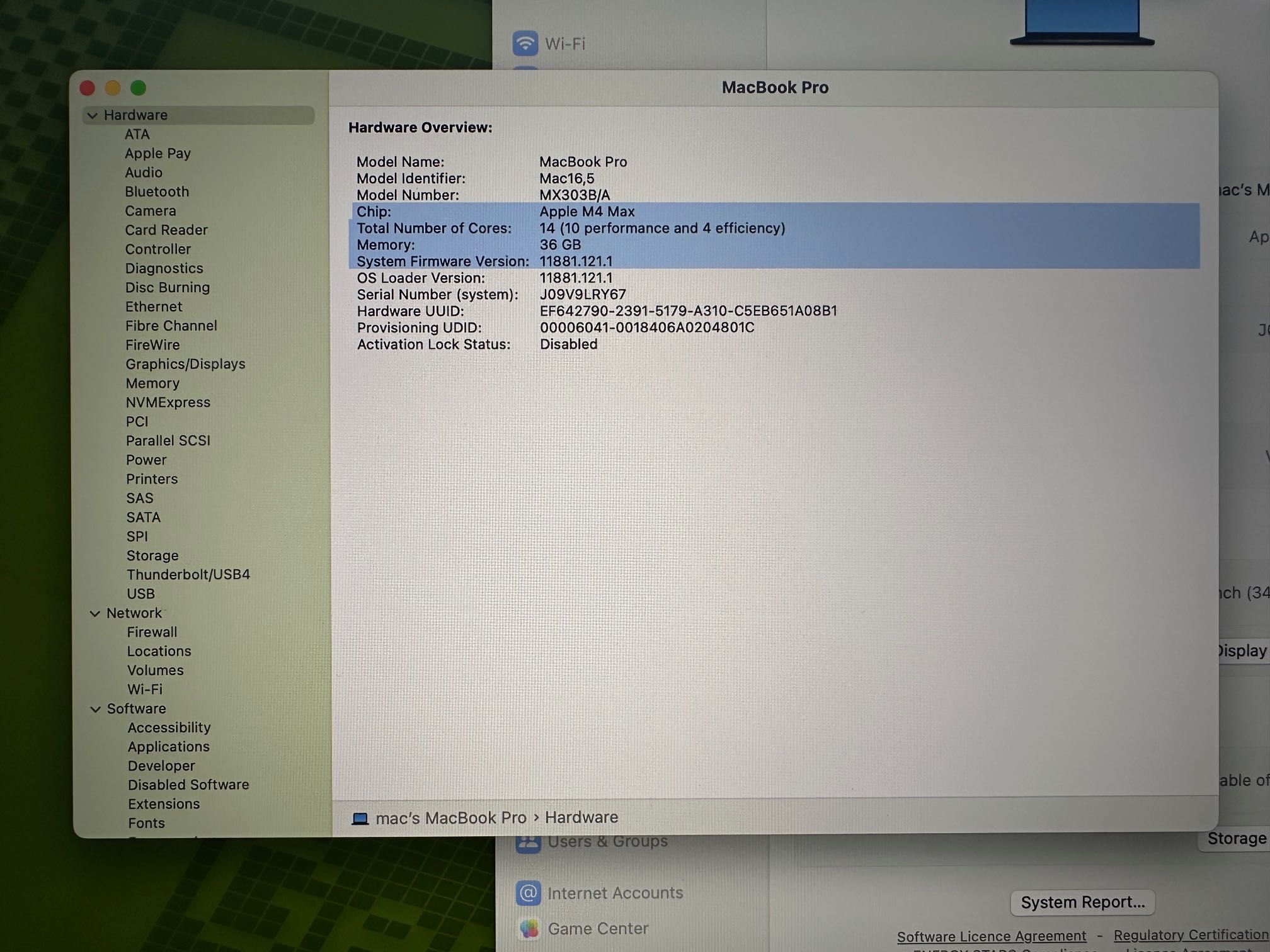This screenshot has width=1270, height=952.
Task: Select SAS in the sidebar
Action: 140,498
